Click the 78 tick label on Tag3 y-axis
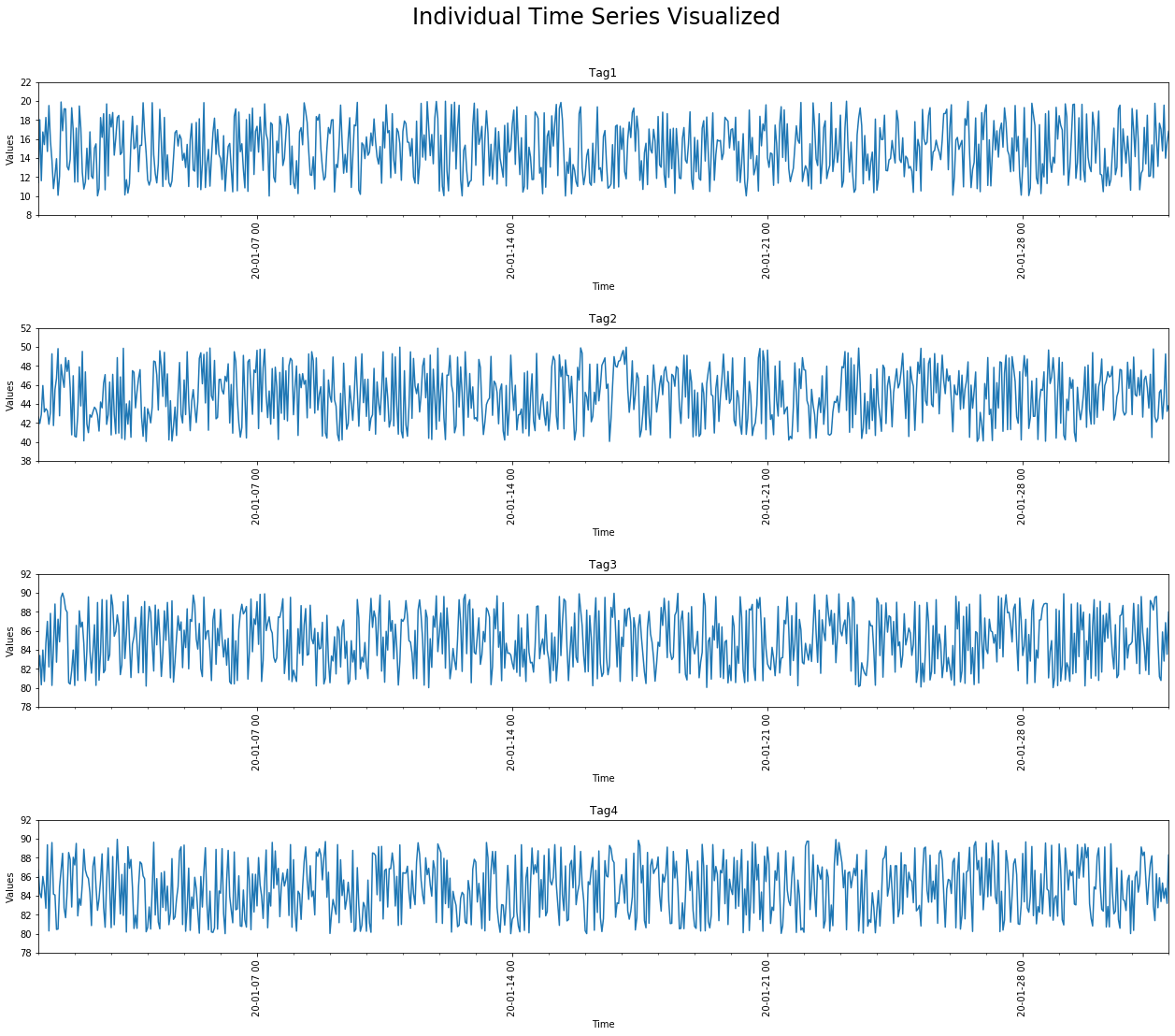1175x1036 pixels. click(x=25, y=705)
